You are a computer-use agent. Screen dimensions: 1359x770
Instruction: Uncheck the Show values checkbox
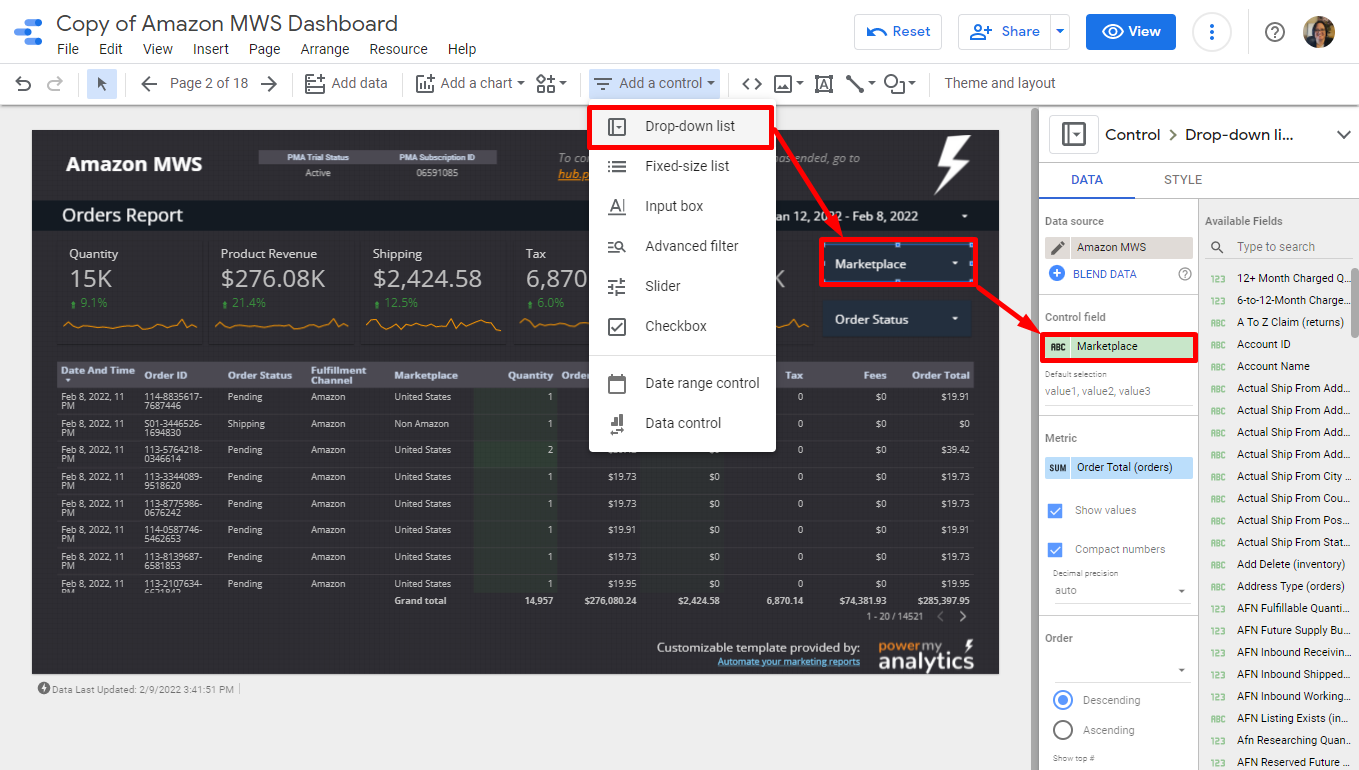click(1055, 511)
